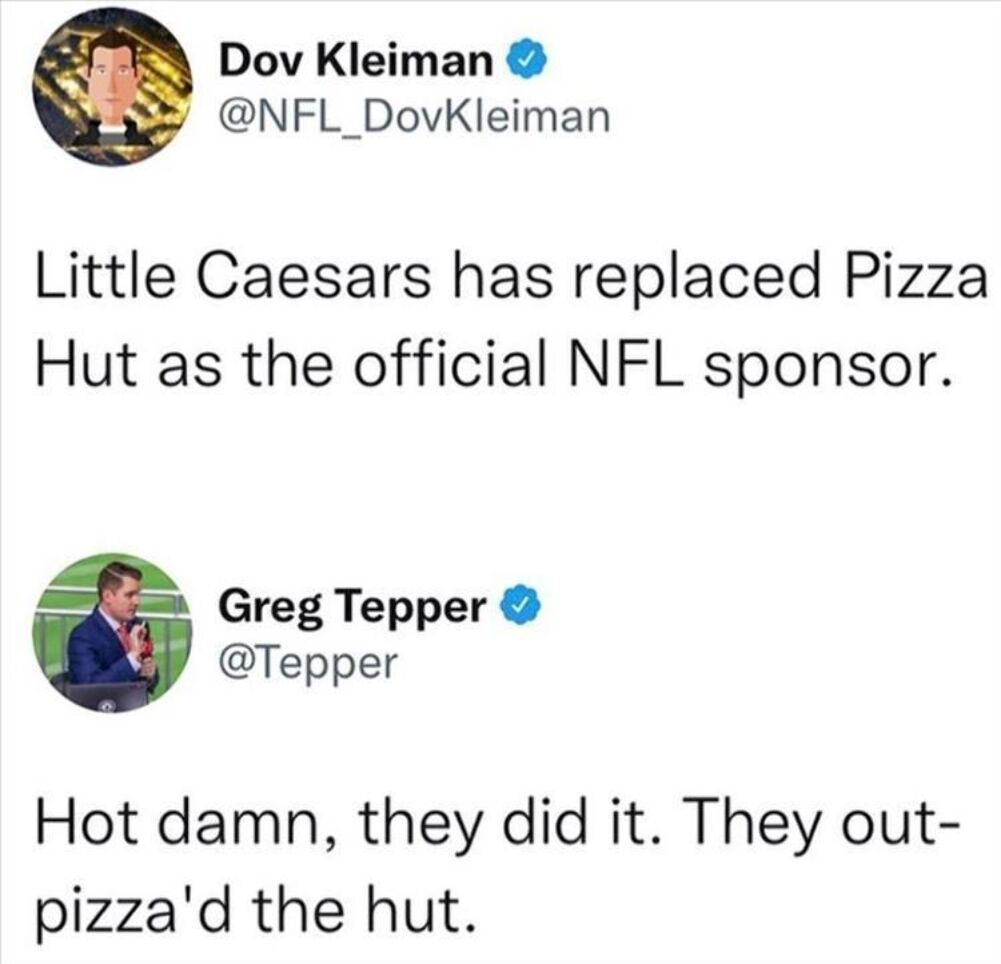Click the word "sponsor." in the tweet

(820, 367)
